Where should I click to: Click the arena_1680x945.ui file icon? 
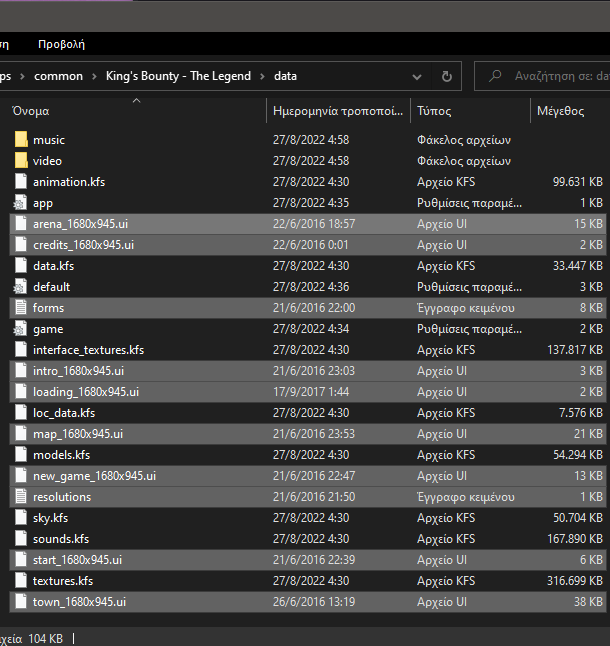coord(21,224)
